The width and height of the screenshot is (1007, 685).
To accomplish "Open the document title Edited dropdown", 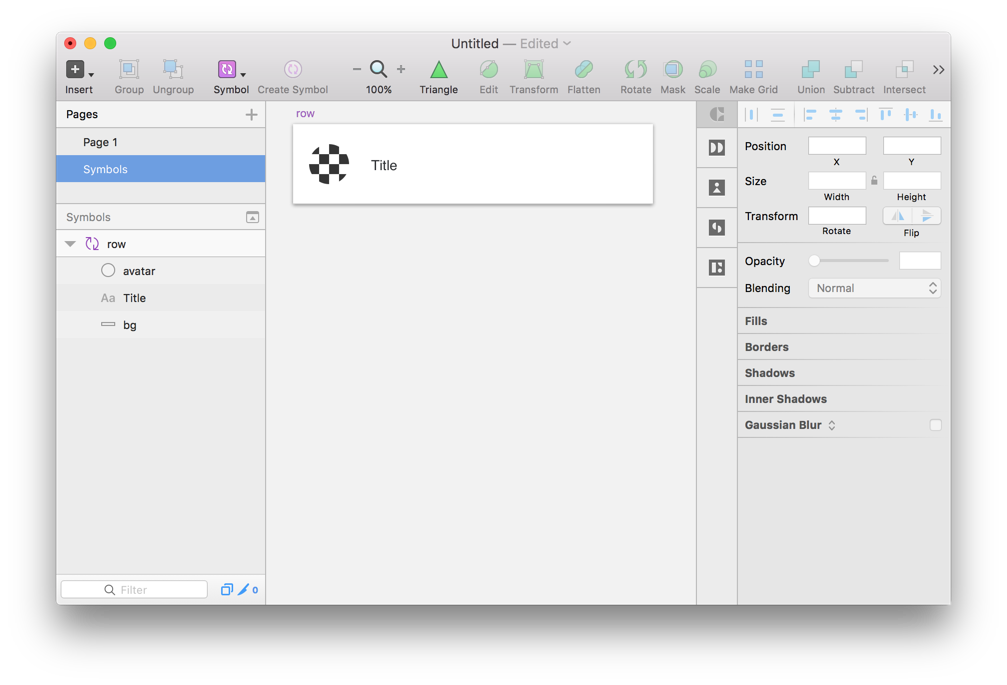I will 545,44.
